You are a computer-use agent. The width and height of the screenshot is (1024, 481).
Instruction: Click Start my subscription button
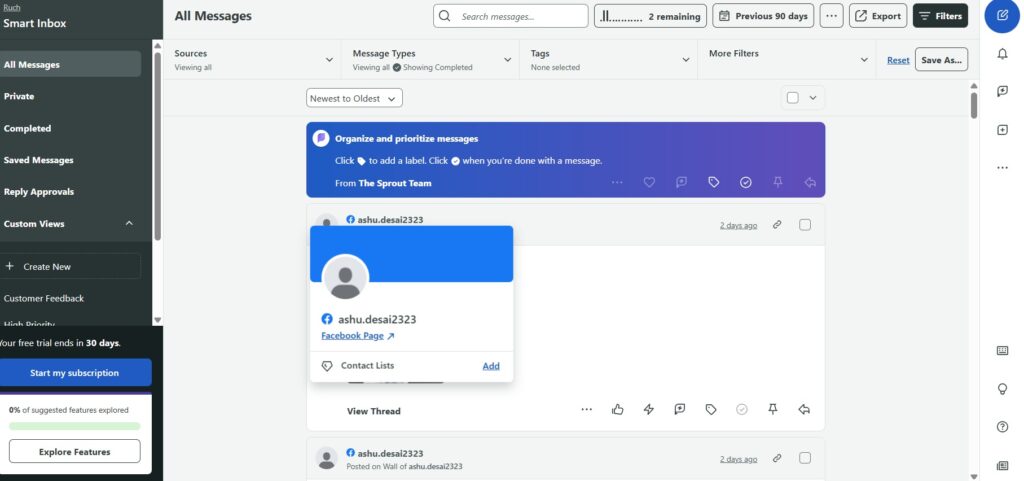pos(74,373)
